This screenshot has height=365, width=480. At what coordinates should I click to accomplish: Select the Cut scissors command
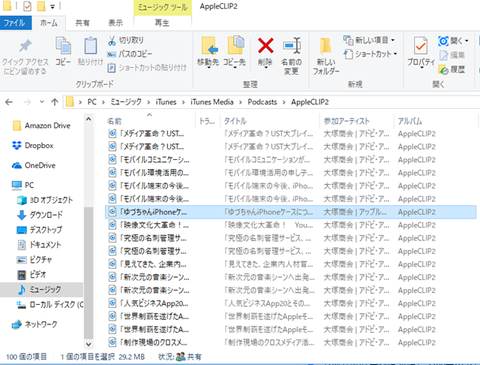(x=125, y=40)
